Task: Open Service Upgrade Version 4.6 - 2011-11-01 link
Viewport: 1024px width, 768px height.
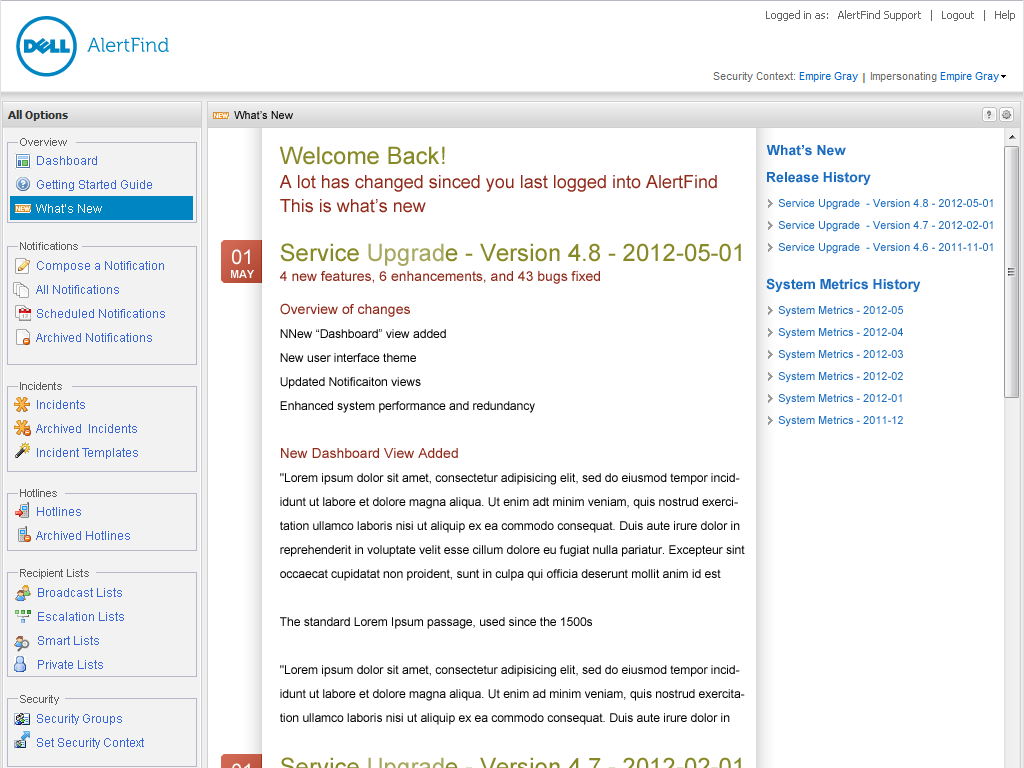Action: [886, 248]
